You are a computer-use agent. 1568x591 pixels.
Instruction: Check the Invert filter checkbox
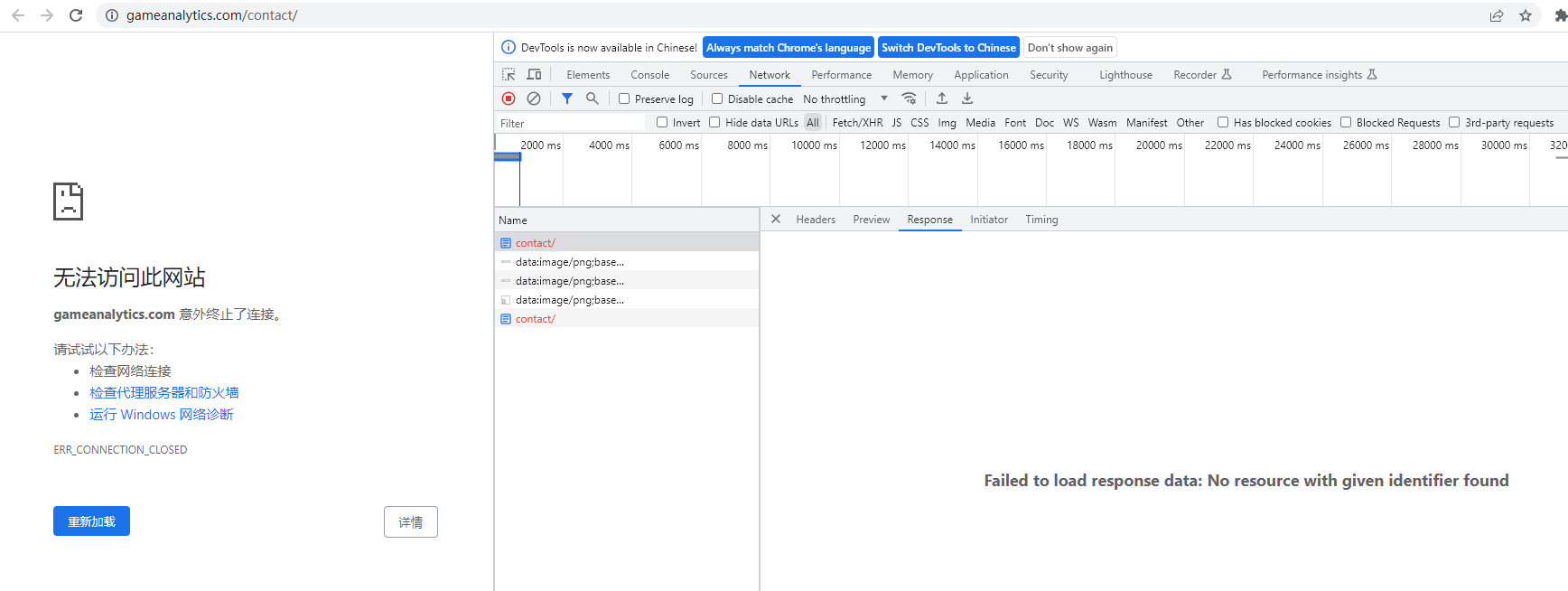662,122
